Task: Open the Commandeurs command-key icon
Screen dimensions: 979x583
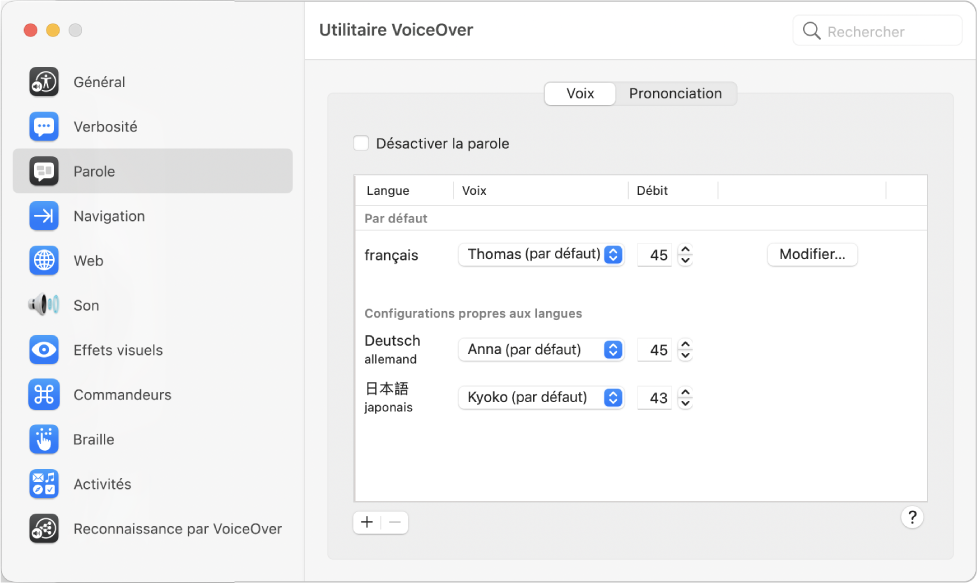Action: (44, 394)
